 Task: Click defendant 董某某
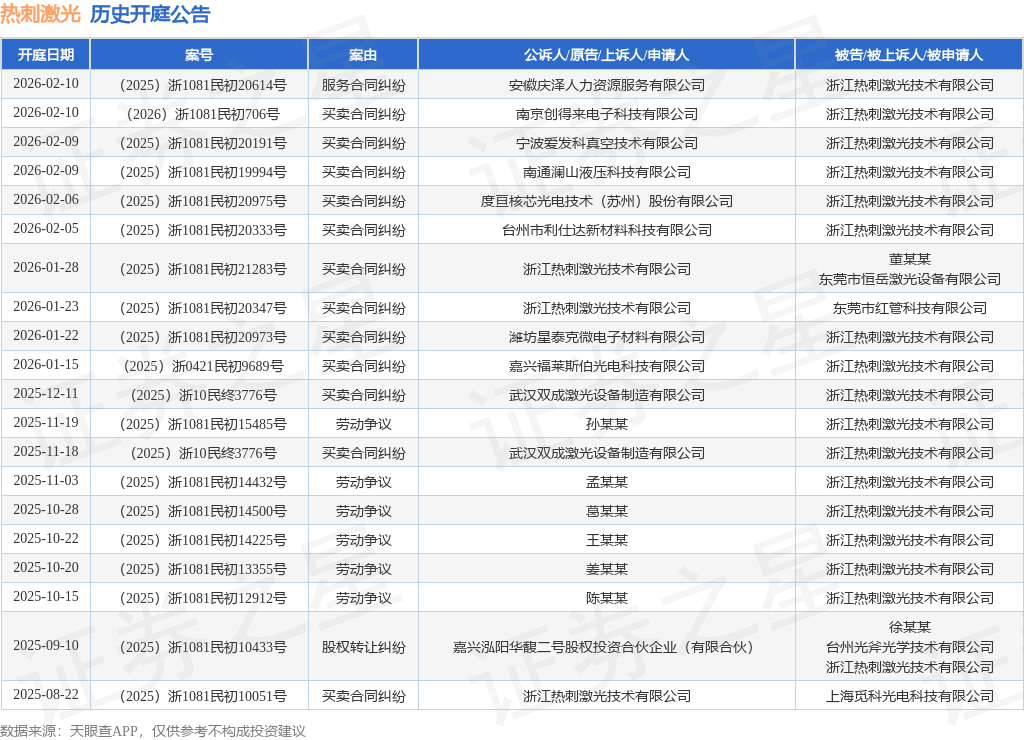910,259
